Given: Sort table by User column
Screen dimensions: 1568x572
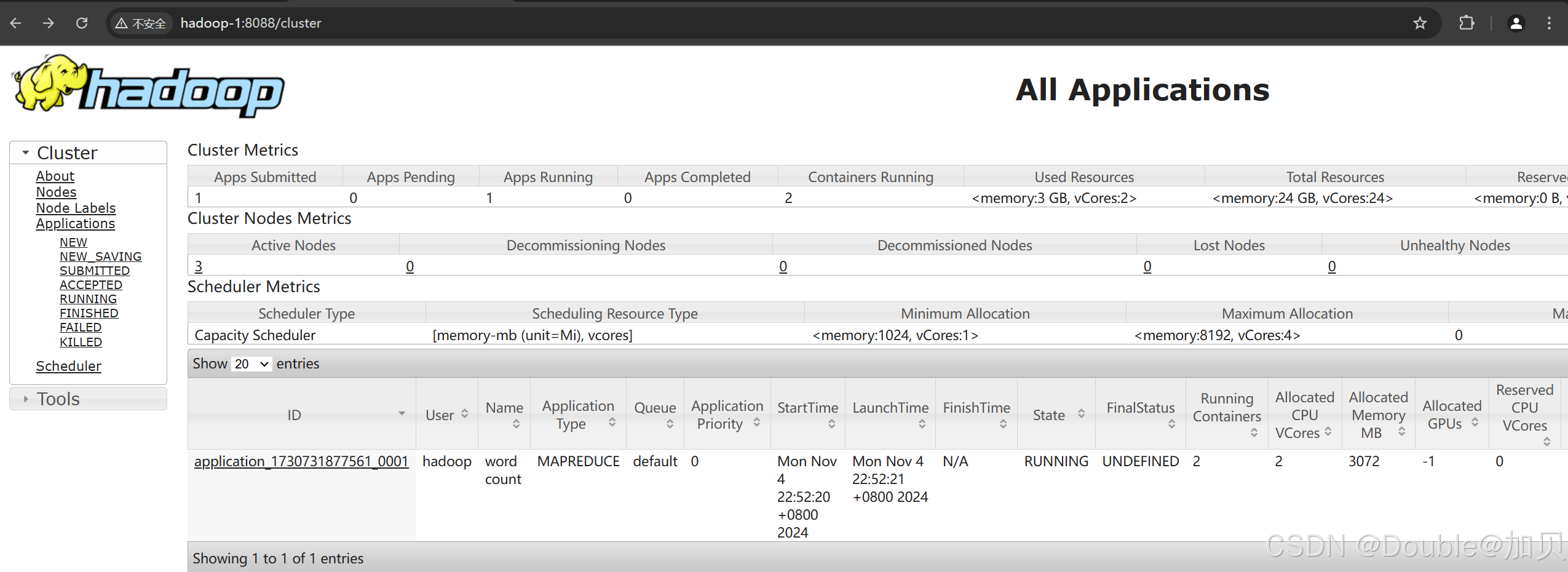Looking at the screenshot, I should [x=465, y=414].
